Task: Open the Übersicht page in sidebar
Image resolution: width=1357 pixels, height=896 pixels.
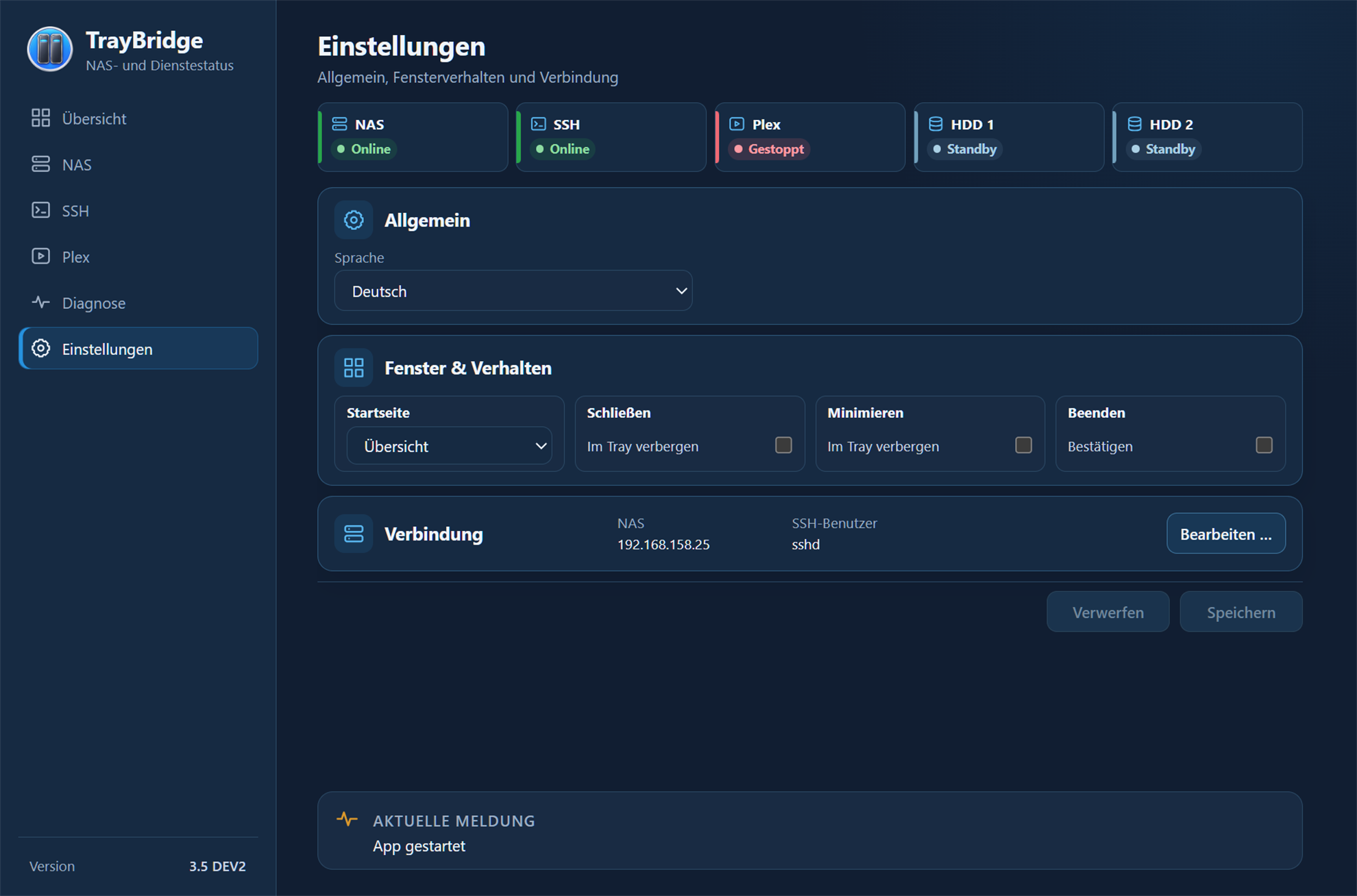Action: [138, 119]
